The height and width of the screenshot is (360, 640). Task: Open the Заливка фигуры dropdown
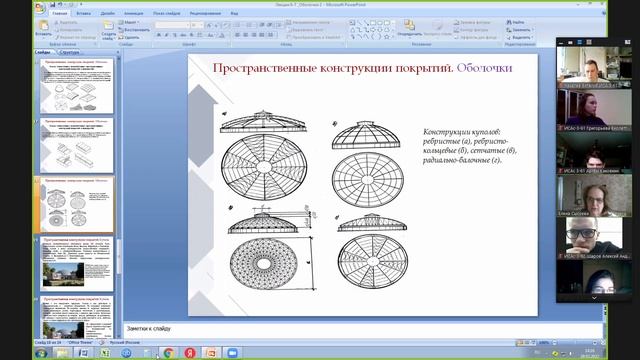[x=472, y=22]
